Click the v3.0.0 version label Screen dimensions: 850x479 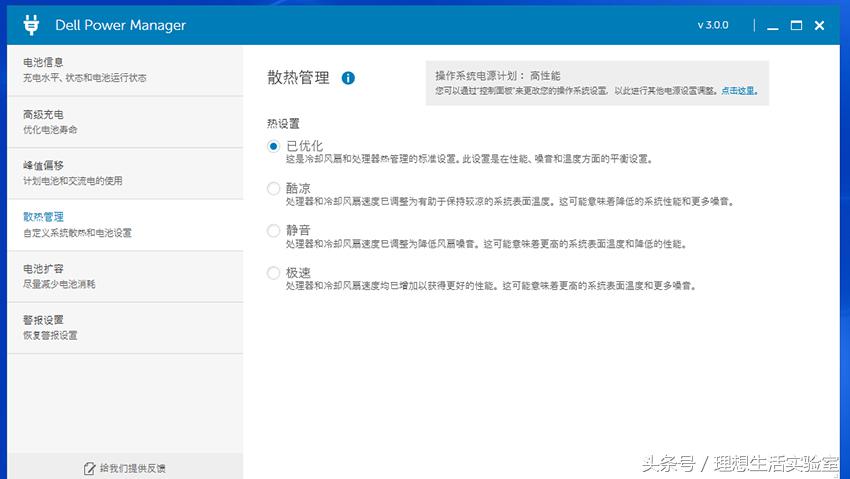coord(713,25)
